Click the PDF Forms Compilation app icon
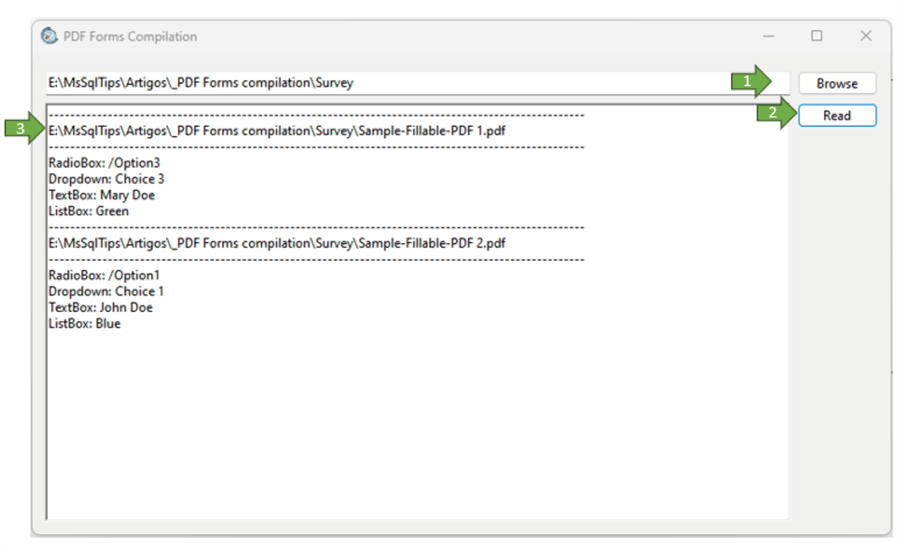 (x=49, y=36)
